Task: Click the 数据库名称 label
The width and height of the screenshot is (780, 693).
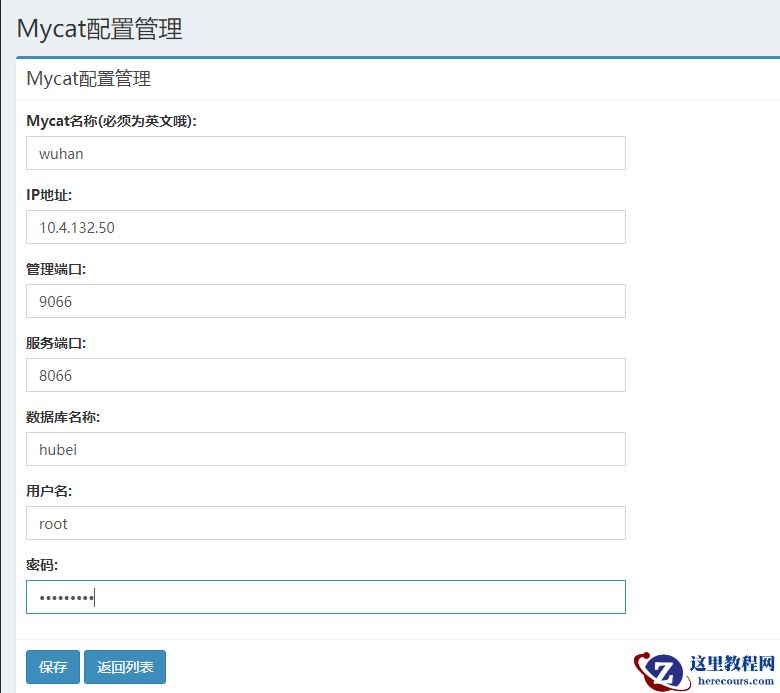Action: coord(63,417)
